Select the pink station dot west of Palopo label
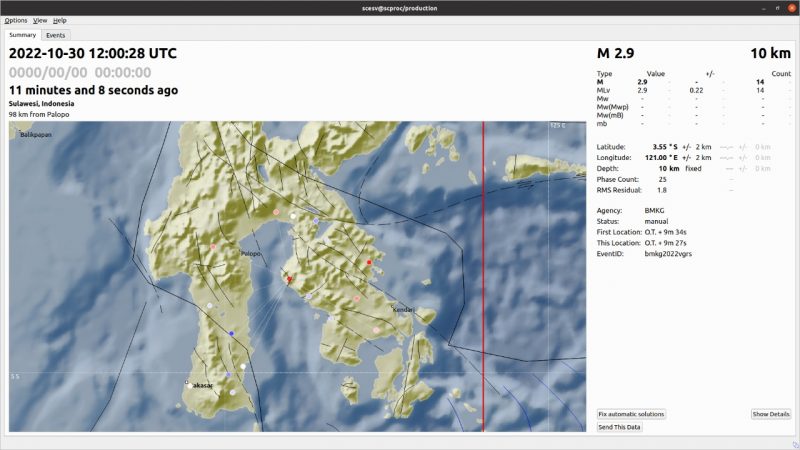The height and width of the screenshot is (450, 800). pos(213,247)
